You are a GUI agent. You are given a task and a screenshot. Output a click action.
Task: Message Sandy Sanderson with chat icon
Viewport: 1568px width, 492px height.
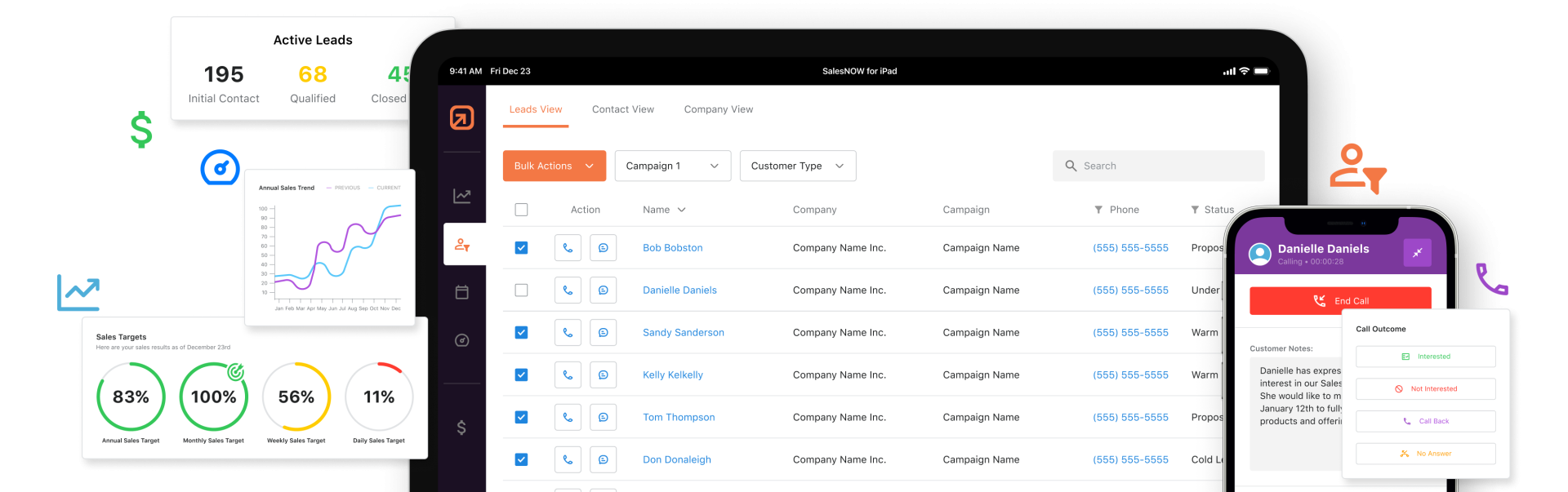(604, 332)
